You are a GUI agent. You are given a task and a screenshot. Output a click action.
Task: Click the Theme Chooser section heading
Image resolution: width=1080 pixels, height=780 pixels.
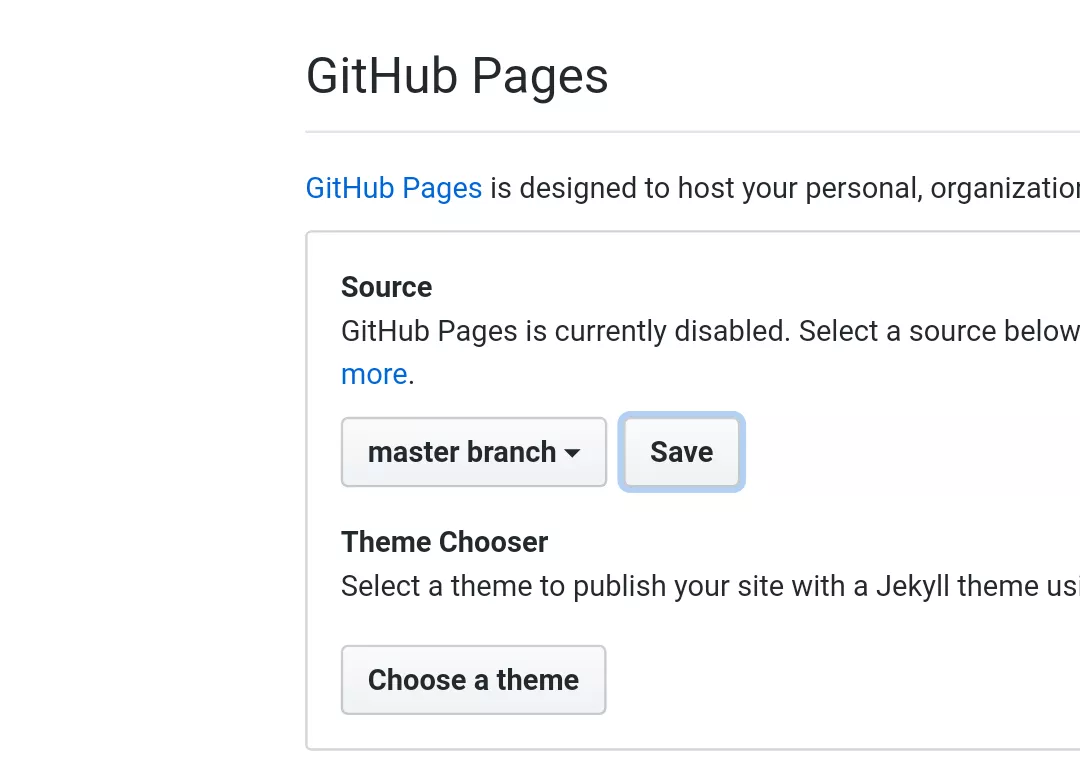pos(444,542)
